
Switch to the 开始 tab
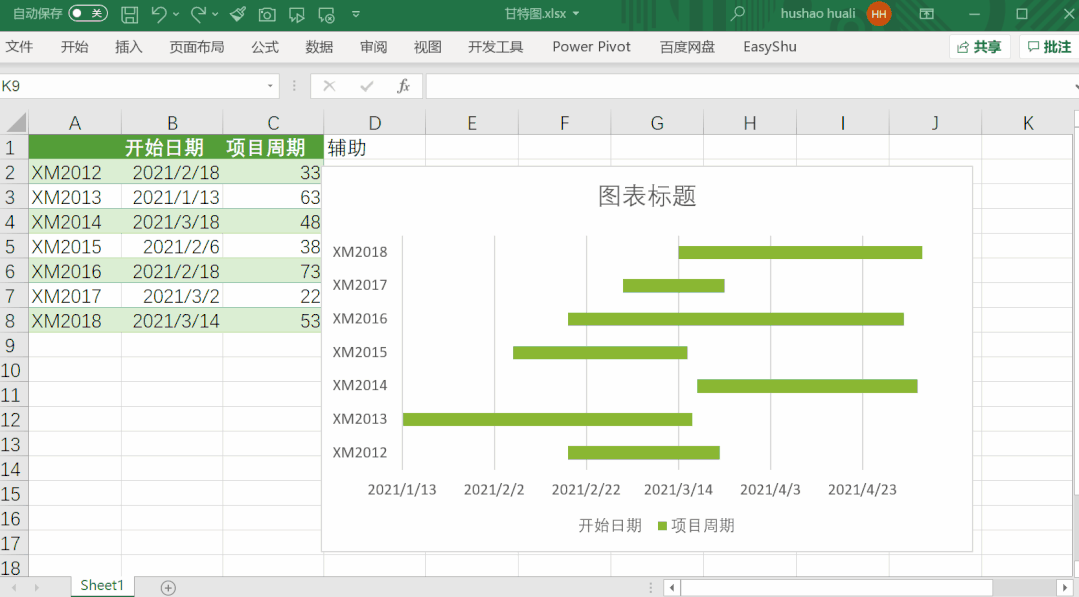[74, 47]
